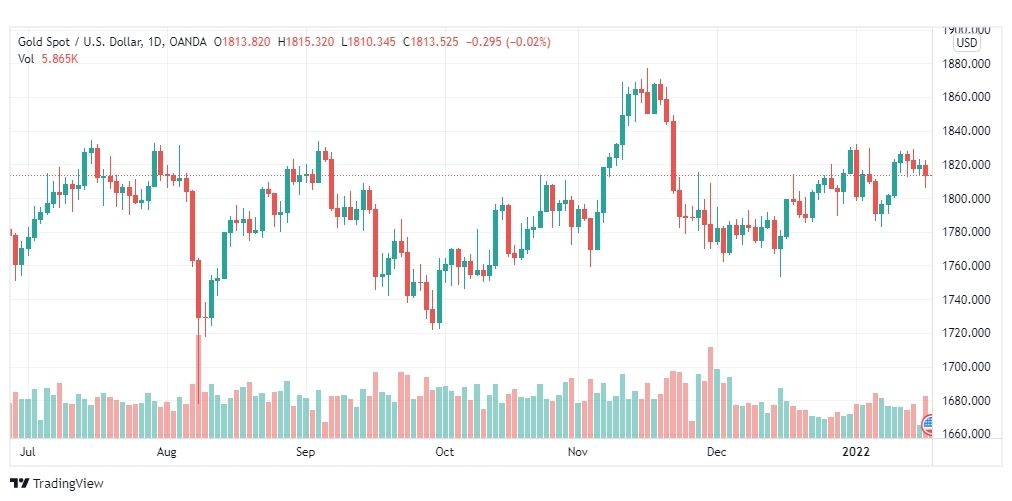Viewport: 1012px width, 501px height.
Task: Click the TradingView logo icon
Action: 19,483
